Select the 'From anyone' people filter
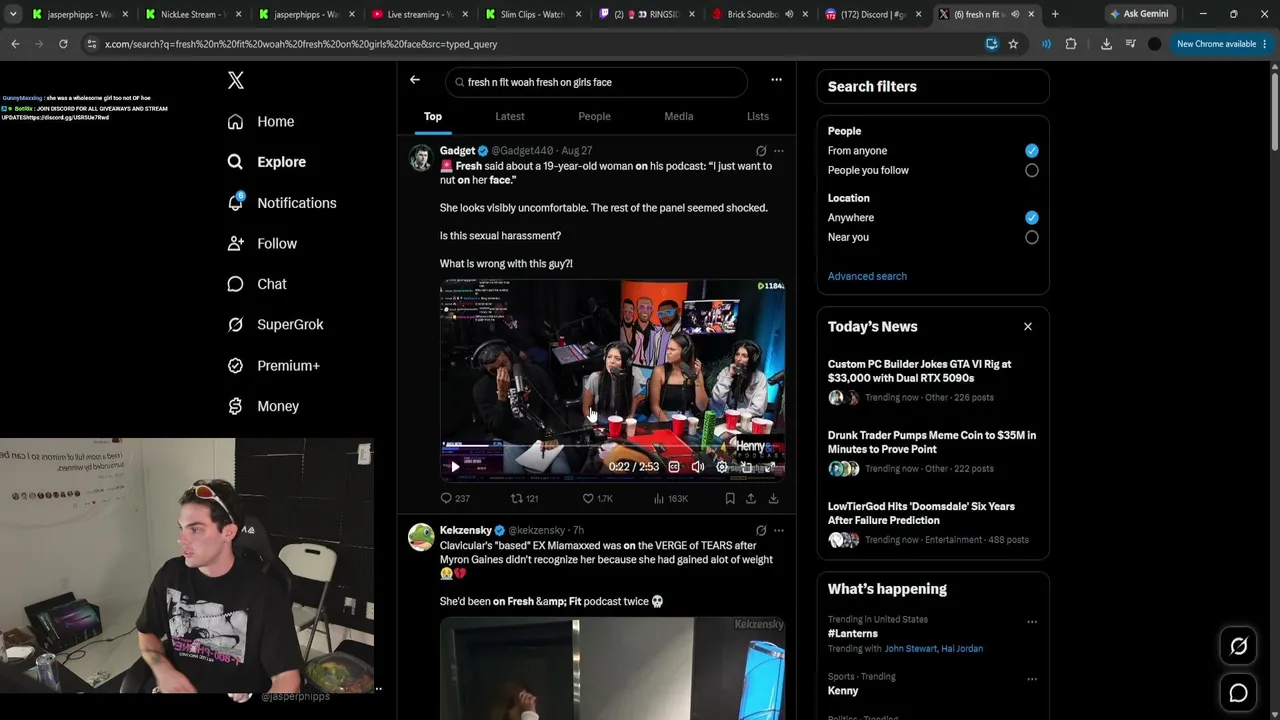 click(1032, 150)
